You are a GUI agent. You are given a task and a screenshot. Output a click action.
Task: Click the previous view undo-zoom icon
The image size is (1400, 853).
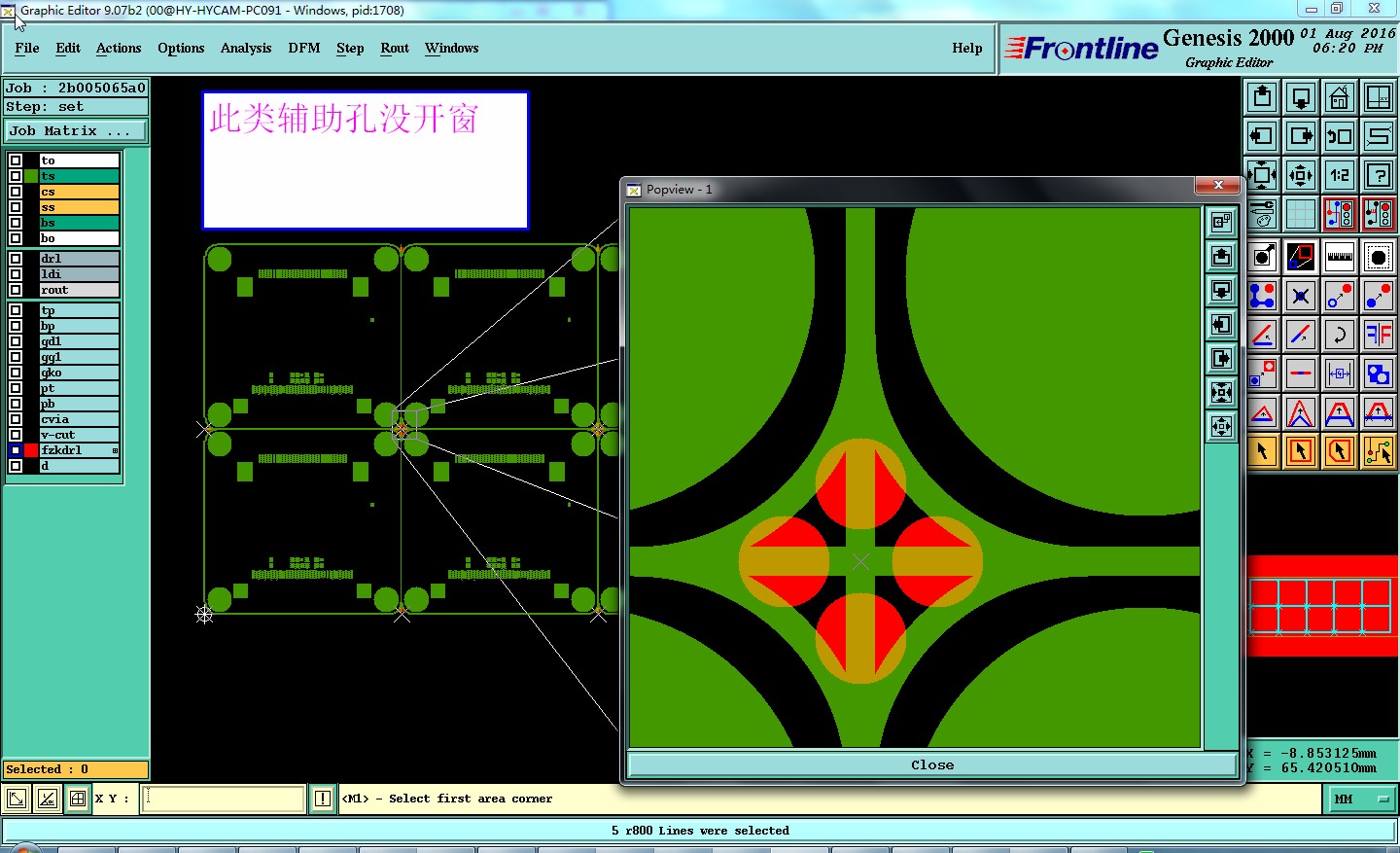click(1340, 136)
